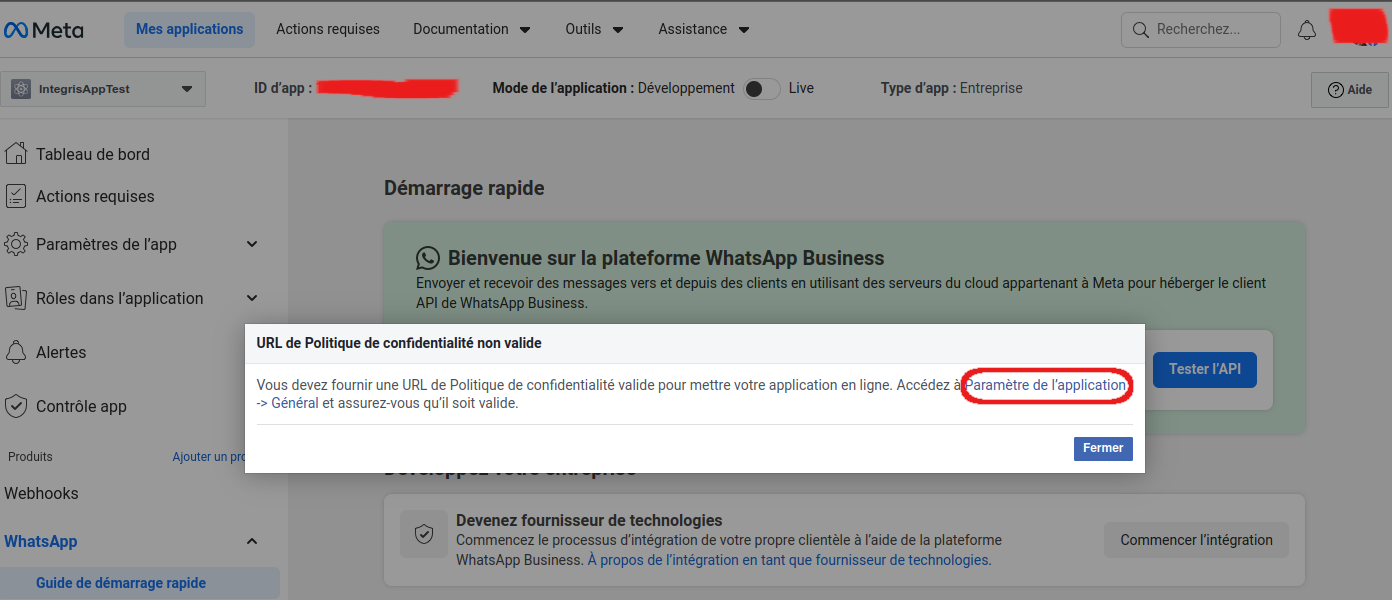Select Contrôle app in sidebar
The width and height of the screenshot is (1392, 600).
[81, 406]
